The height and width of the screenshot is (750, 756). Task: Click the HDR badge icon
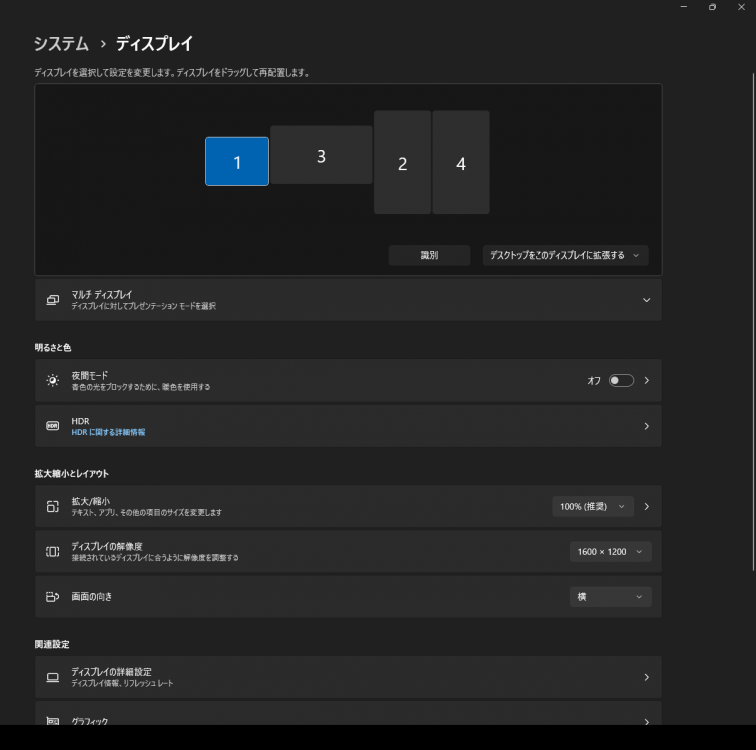(x=53, y=426)
